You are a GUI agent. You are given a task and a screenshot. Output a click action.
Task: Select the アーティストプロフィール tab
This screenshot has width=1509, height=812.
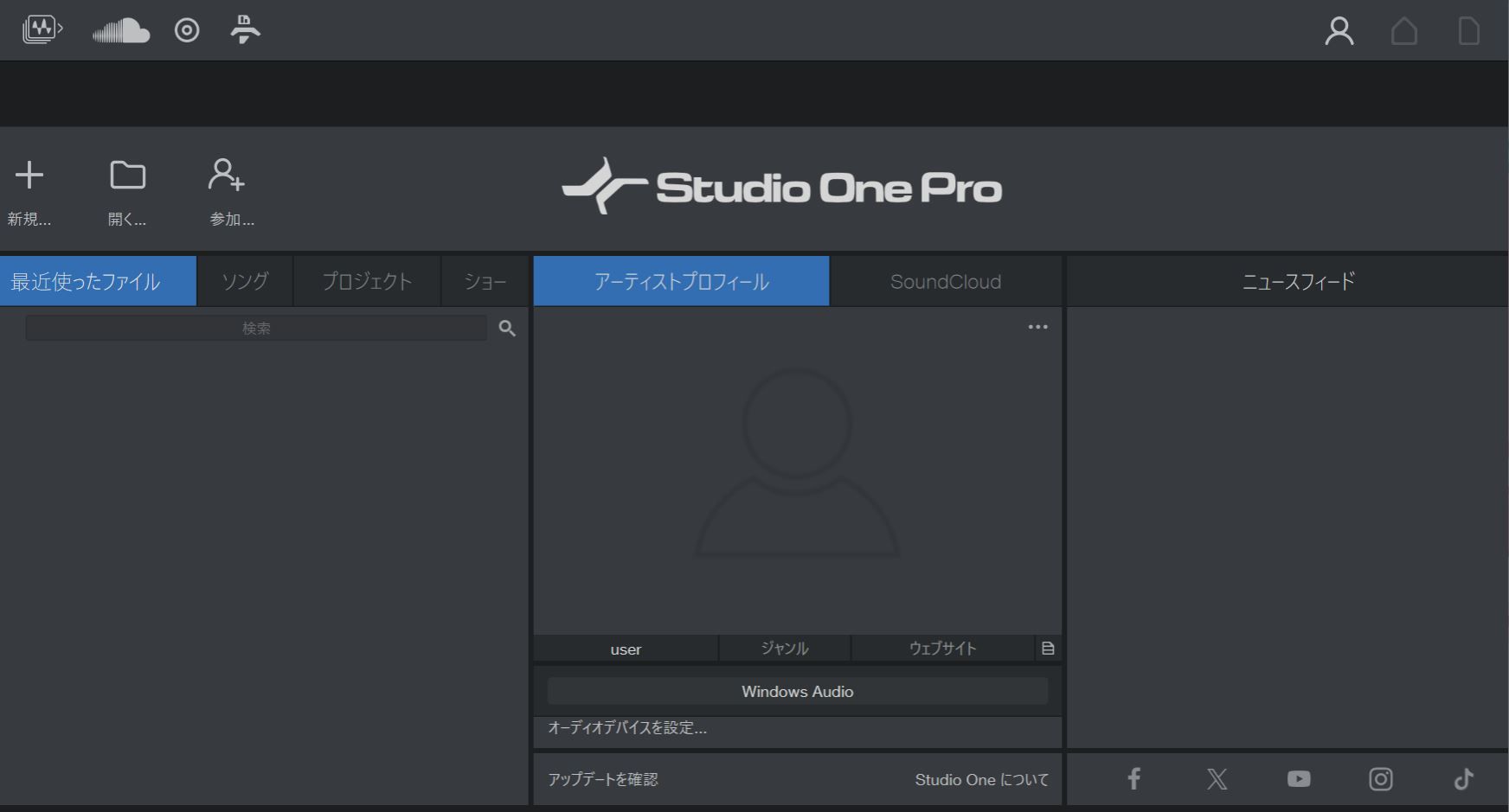point(682,281)
